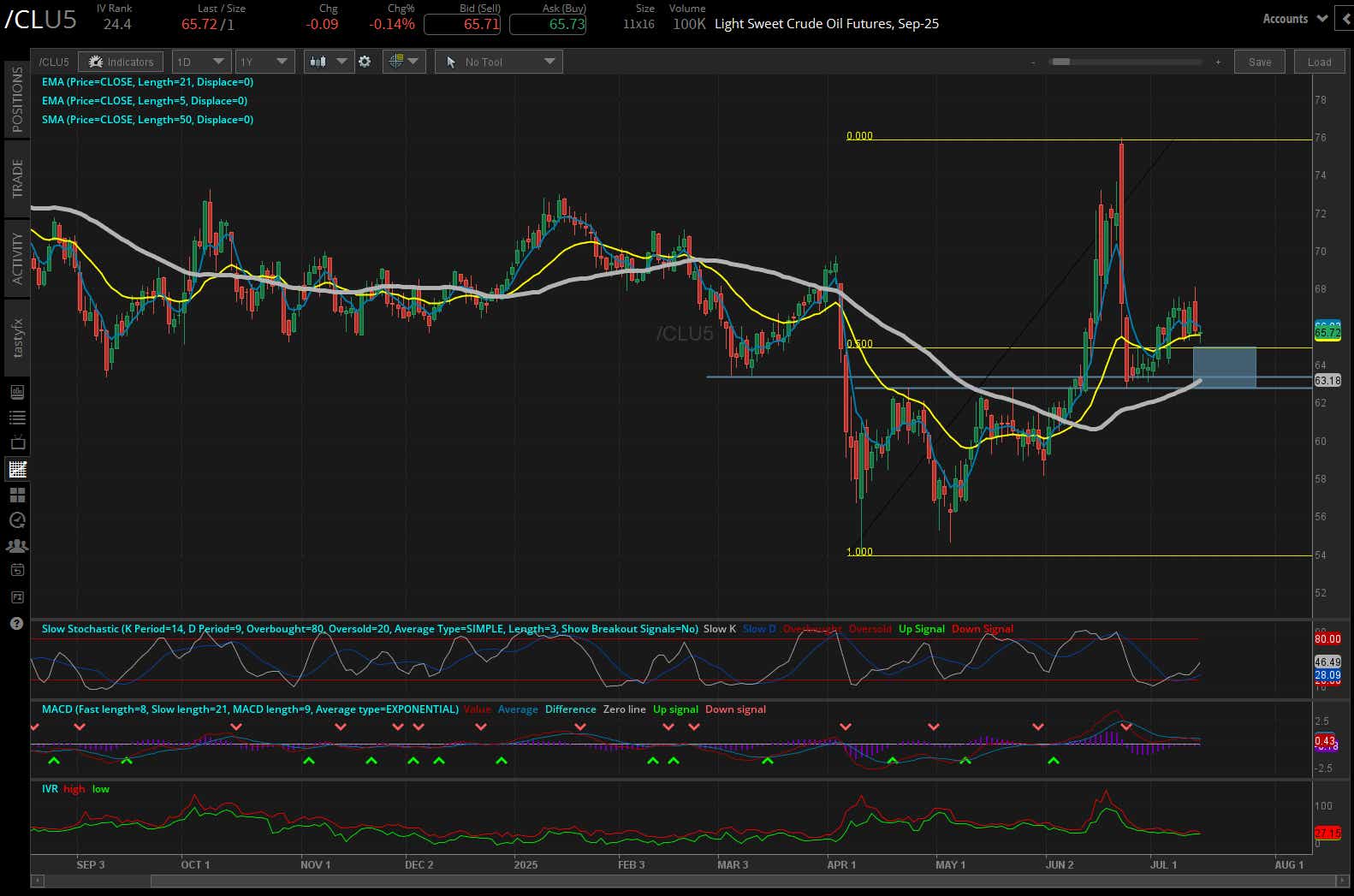
Task: Open the four-square layout icon
Action: (x=17, y=495)
